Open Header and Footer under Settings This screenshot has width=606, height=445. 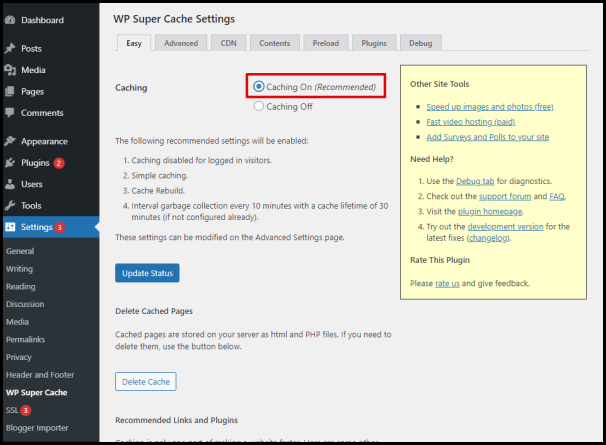(40, 375)
